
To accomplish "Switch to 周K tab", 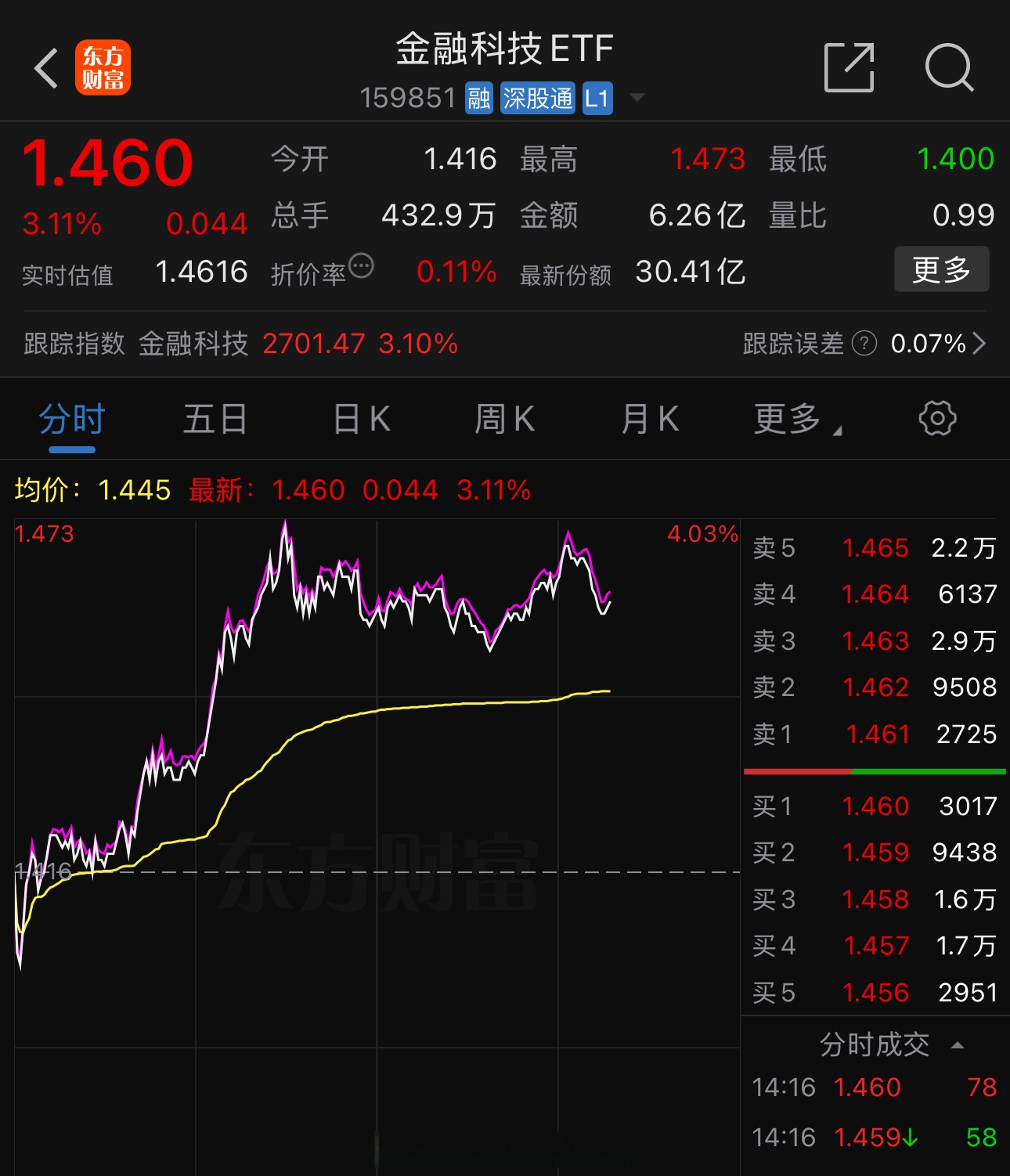I will (x=505, y=420).
